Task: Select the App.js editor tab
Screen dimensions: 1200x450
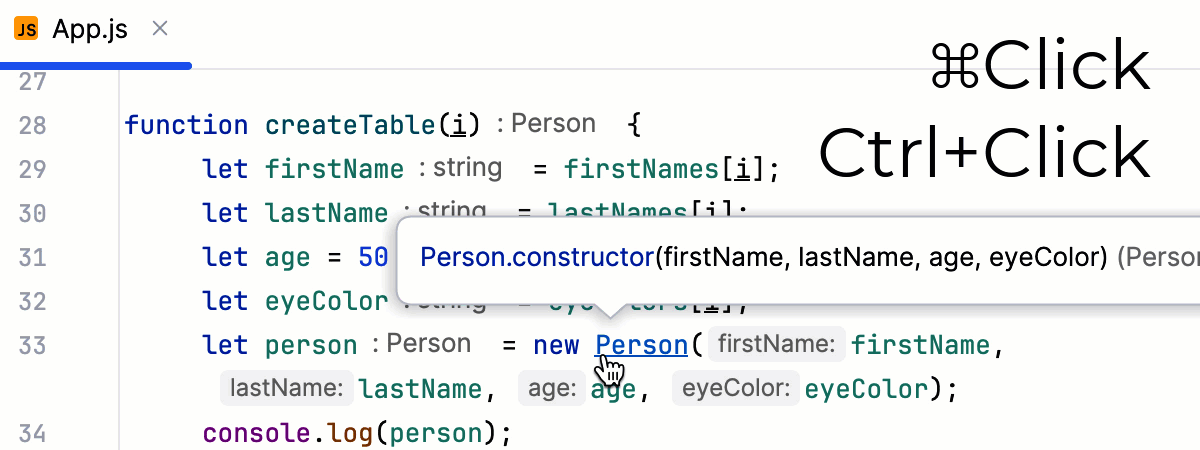Action: point(90,30)
